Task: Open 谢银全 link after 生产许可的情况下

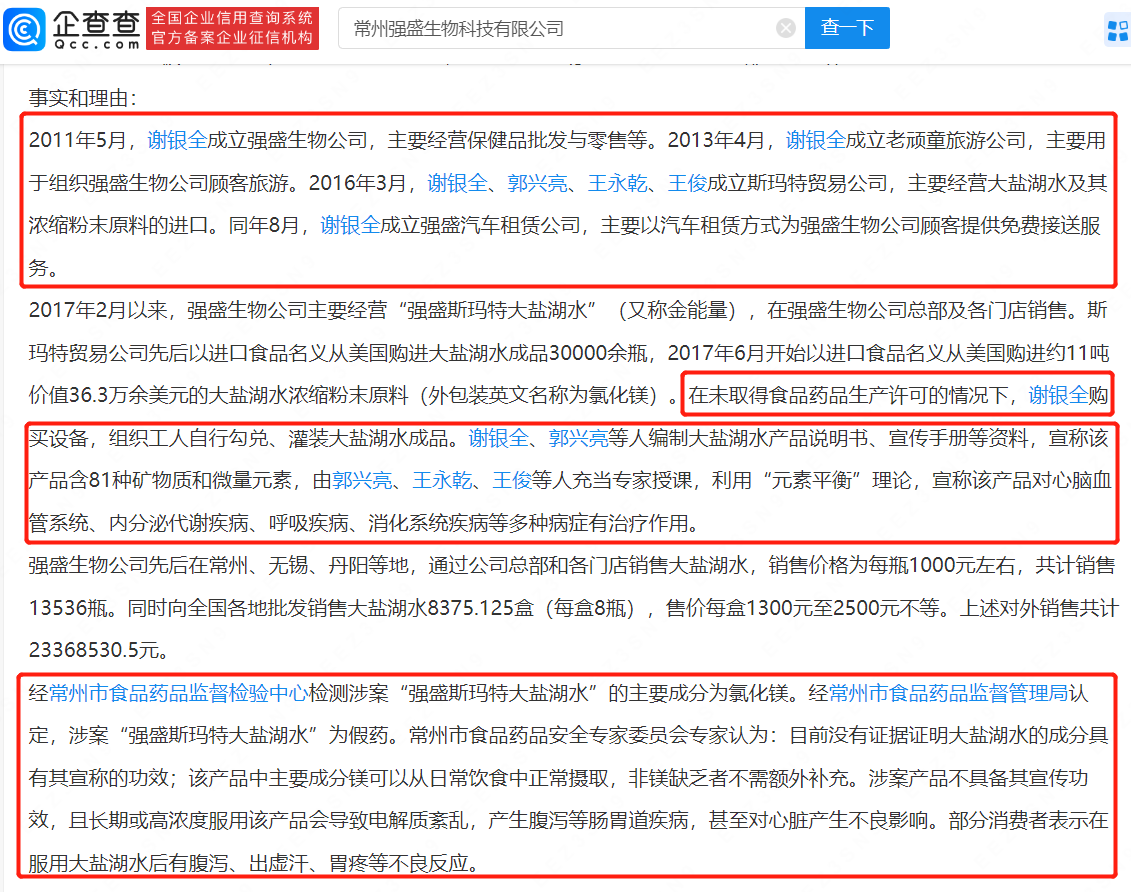Action: point(1057,395)
